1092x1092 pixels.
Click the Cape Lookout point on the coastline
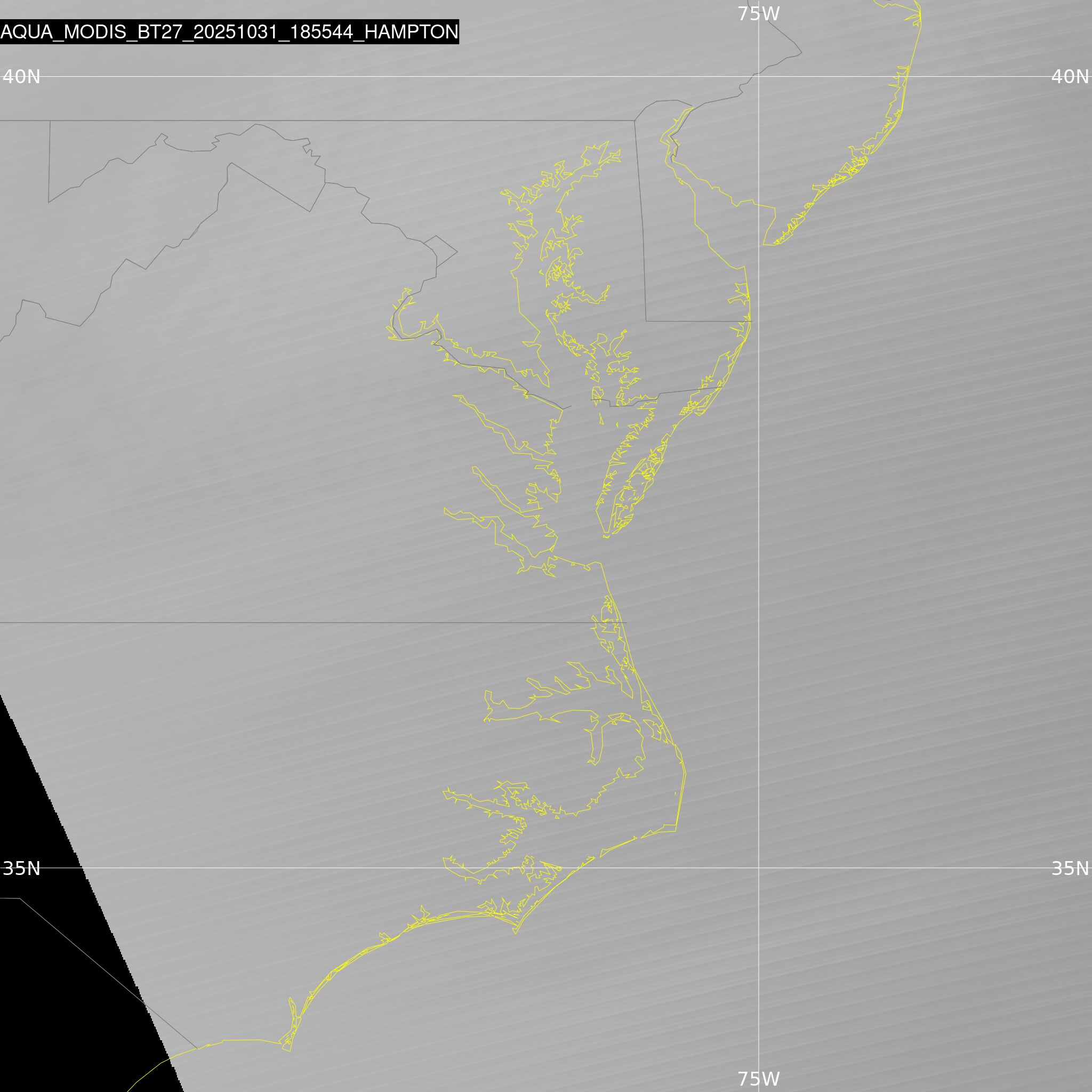(516, 933)
